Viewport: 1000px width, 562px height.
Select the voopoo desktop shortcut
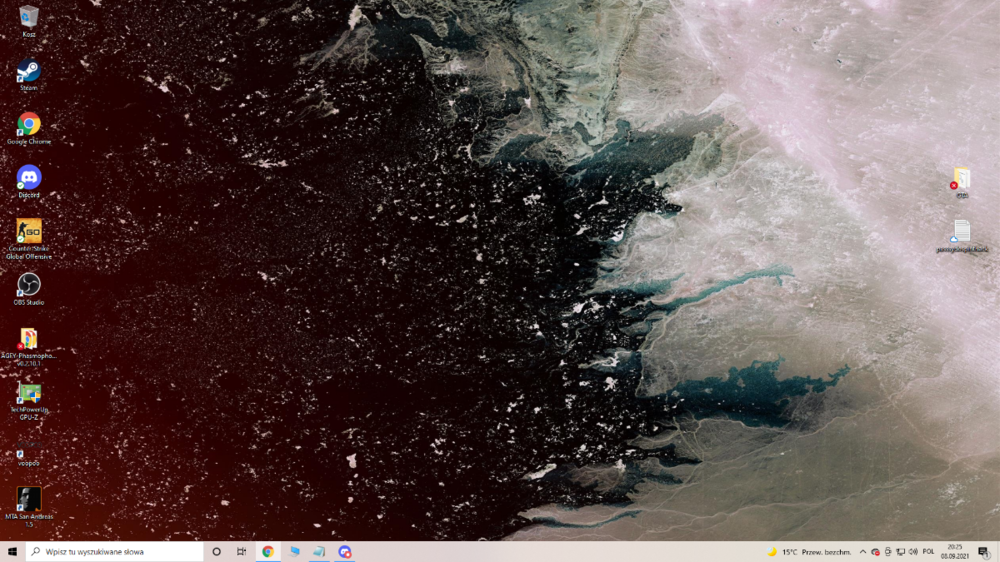tap(29, 452)
